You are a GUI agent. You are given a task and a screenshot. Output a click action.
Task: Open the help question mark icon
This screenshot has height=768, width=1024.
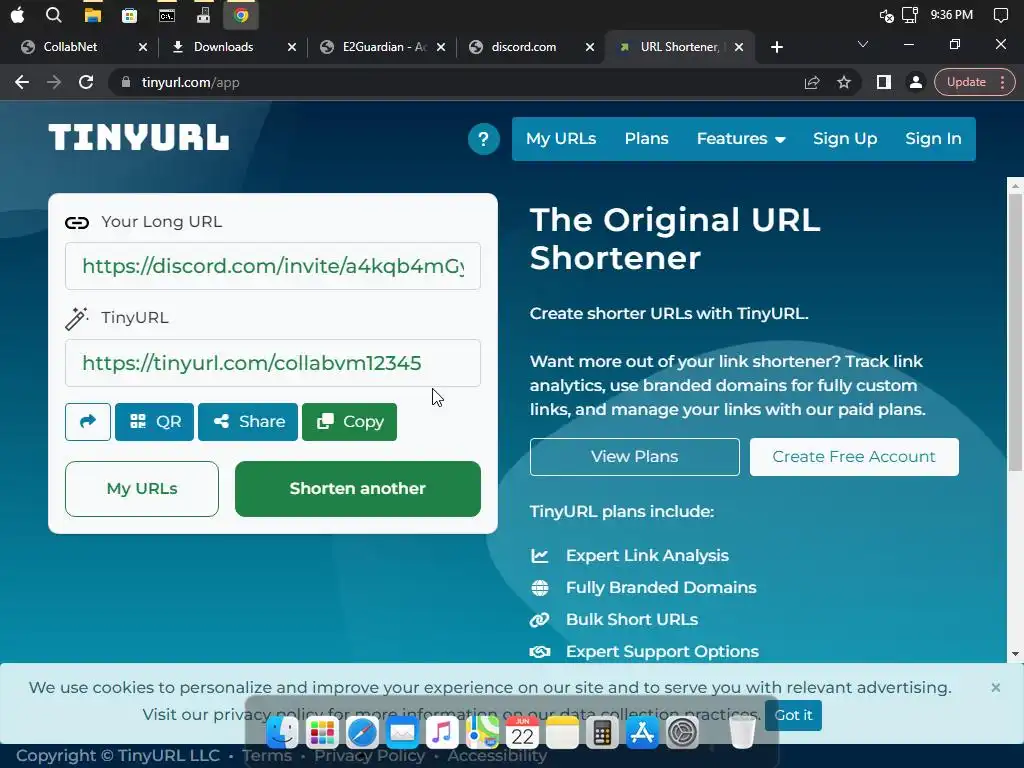[483, 139]
